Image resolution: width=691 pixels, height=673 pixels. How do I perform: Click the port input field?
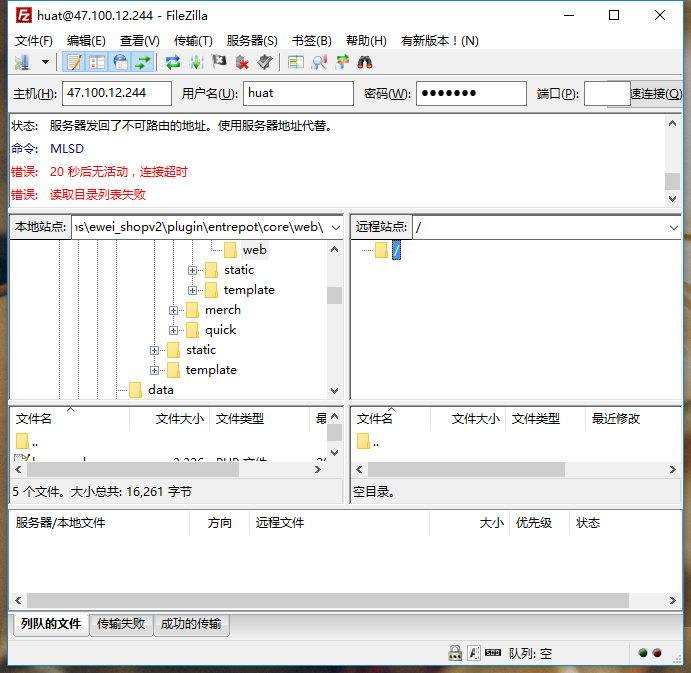pyautogui.click(x=606, y=93)
